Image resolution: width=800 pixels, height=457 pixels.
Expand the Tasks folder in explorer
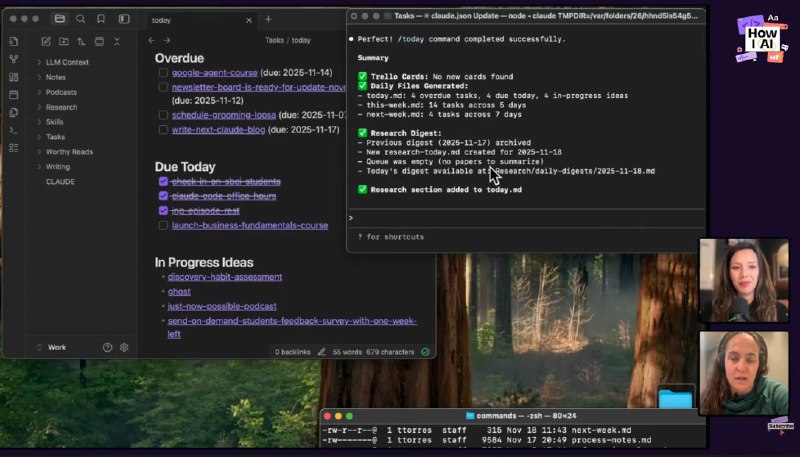(x=55, y=137)
